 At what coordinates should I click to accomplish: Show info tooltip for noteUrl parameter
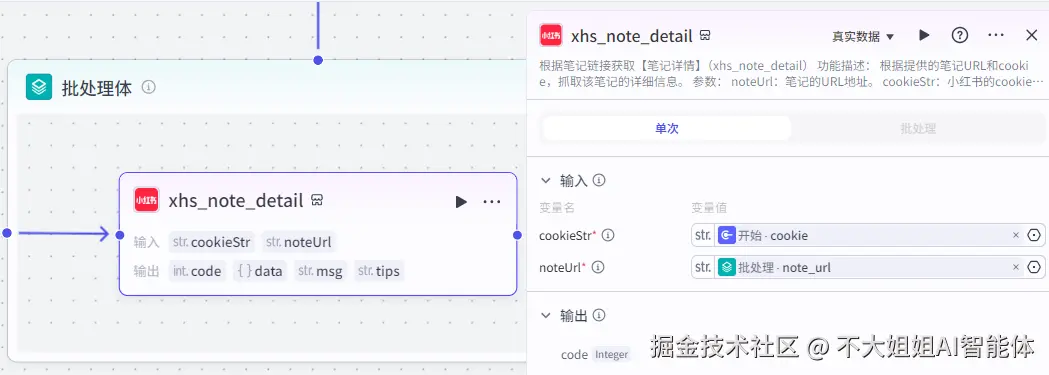tap(598, 267)
